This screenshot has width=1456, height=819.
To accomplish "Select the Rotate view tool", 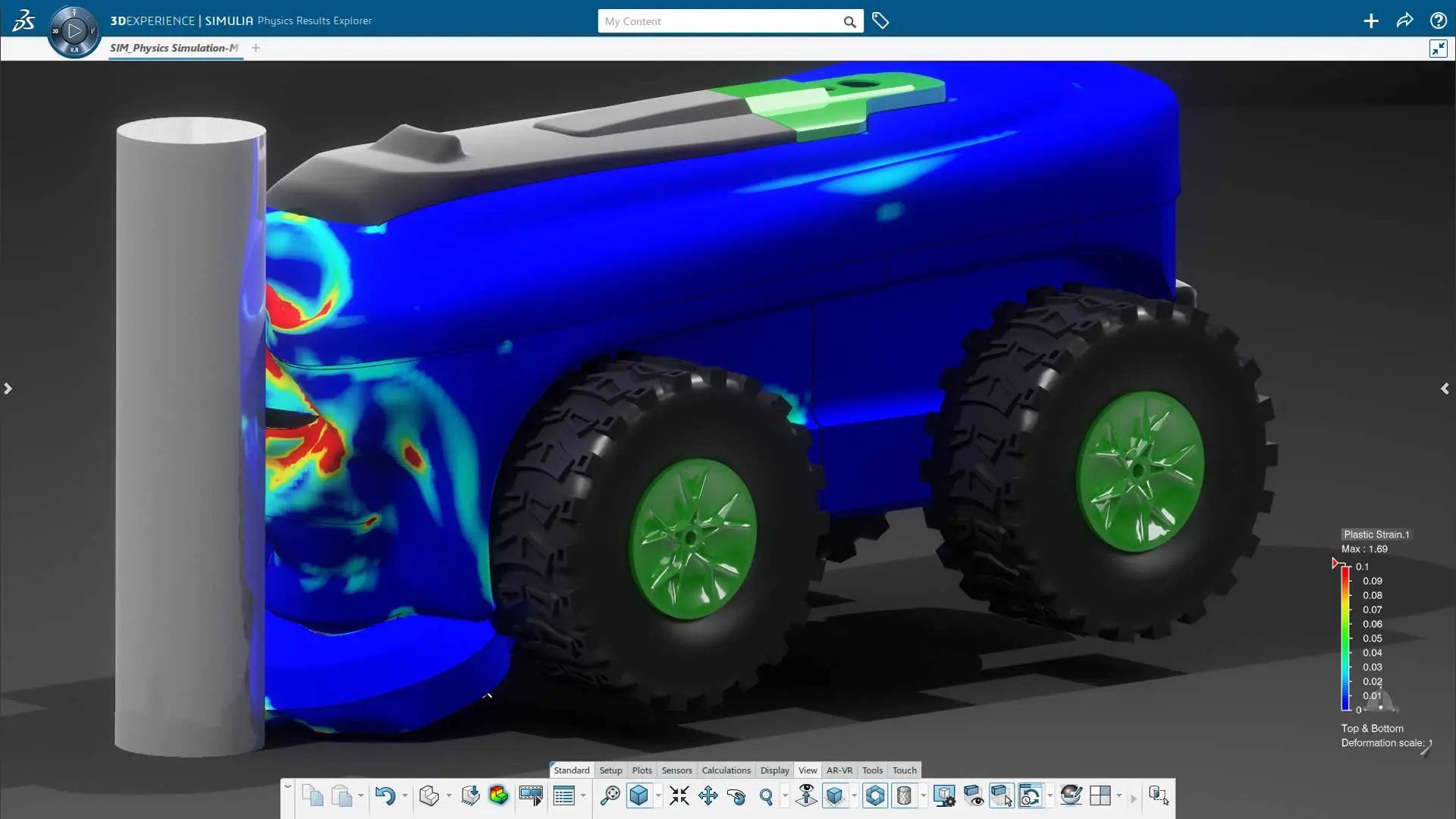I will pyautogui.click(x=736, y=795).
